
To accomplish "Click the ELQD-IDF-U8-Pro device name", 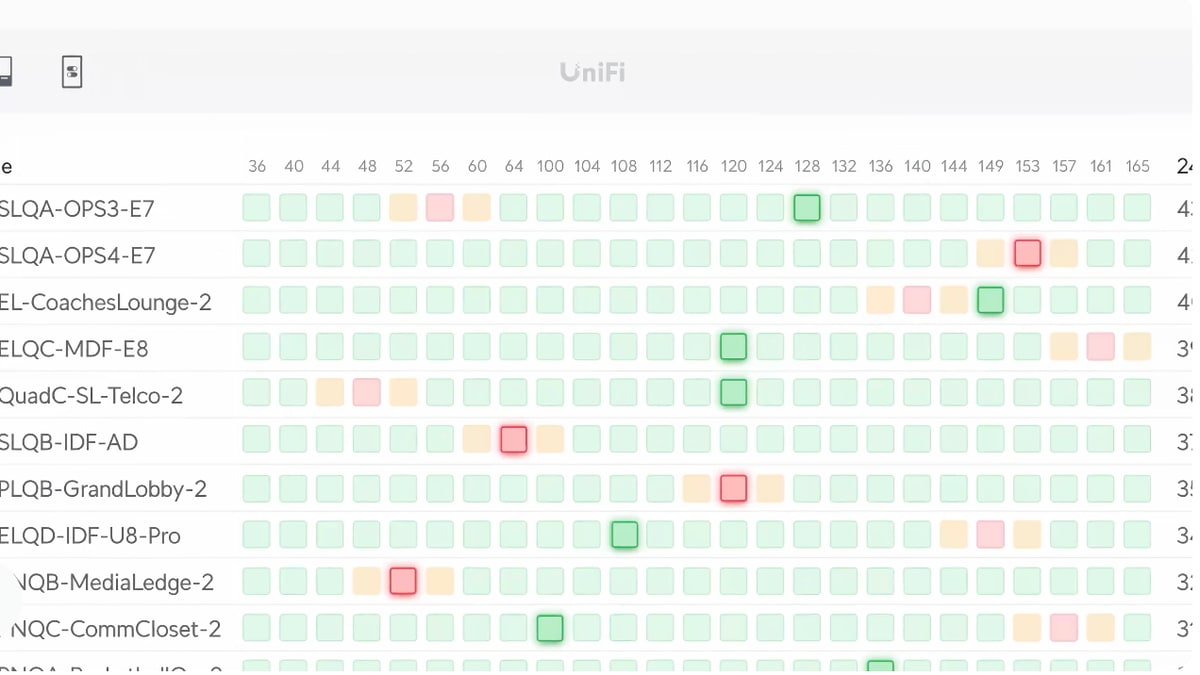I will point(91,536).
